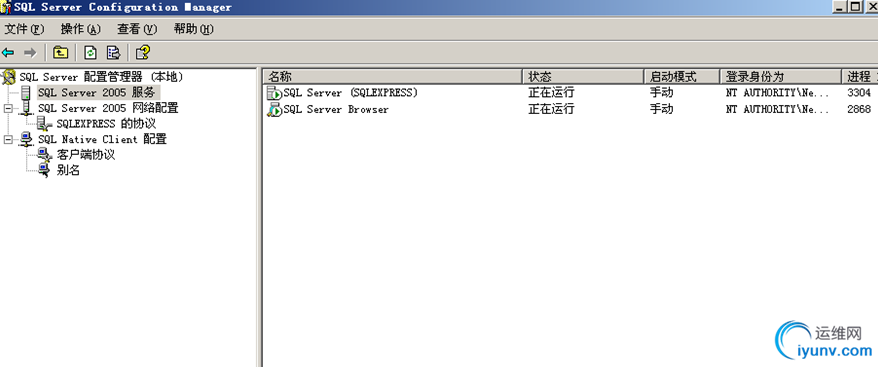878x367 pixels.
Task: Sort by the 登录身份为 column header
Action: (781, 77)
